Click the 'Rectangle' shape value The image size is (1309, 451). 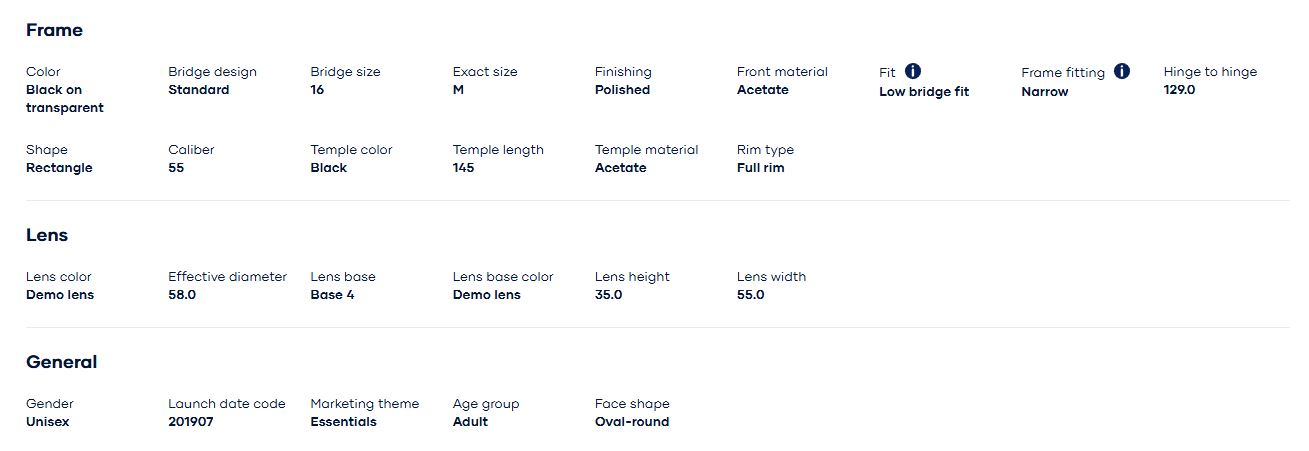point(59,168)
